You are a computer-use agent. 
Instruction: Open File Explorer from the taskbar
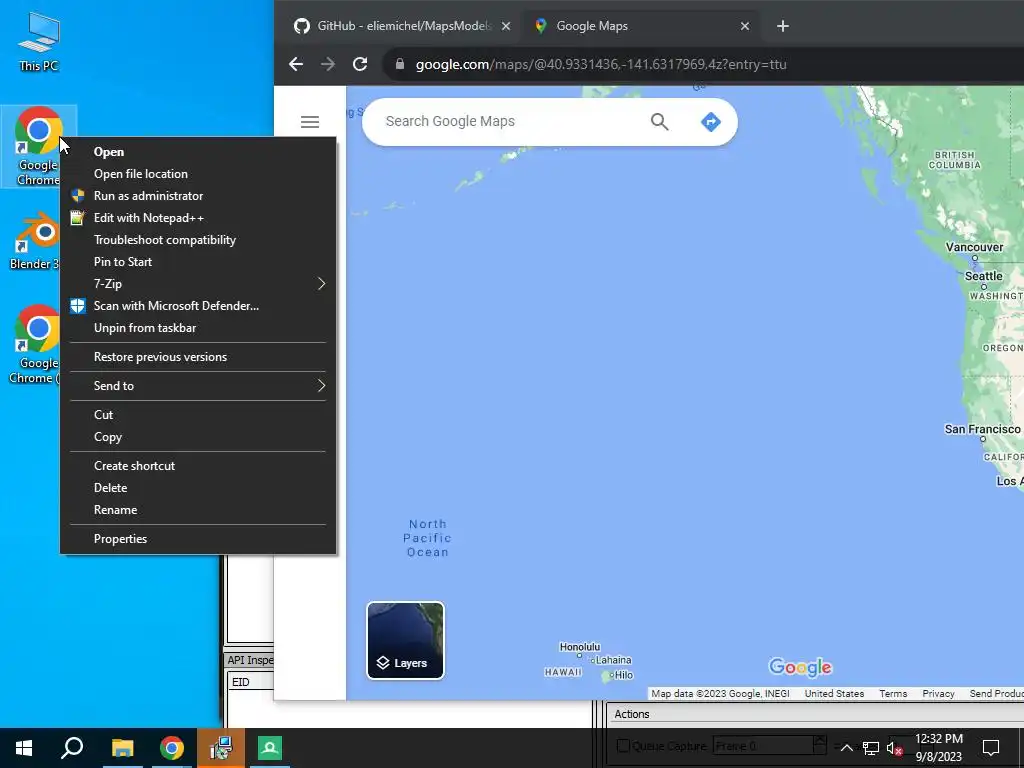tap(122, 748)
